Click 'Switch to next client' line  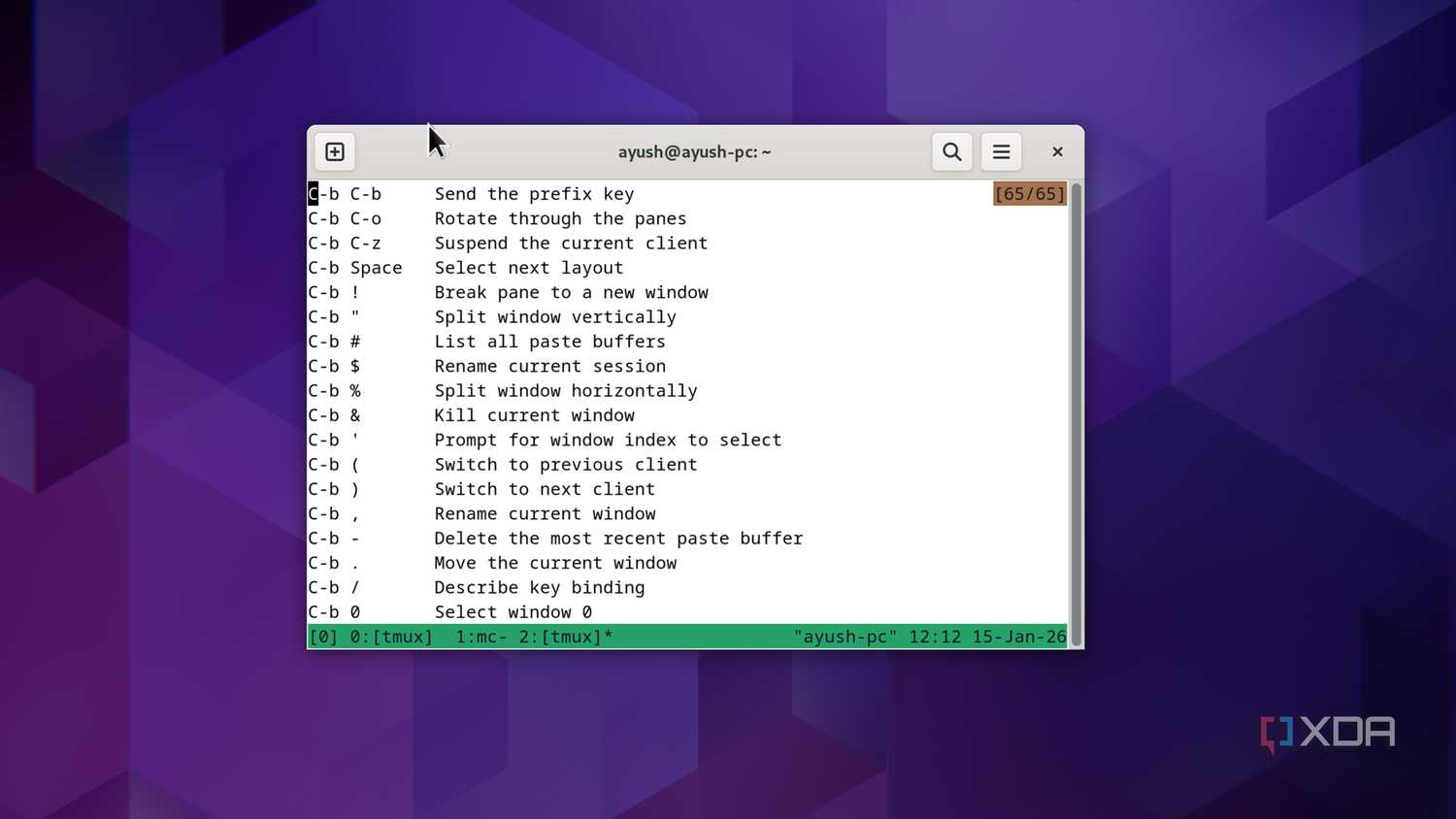tap(545, 489)
